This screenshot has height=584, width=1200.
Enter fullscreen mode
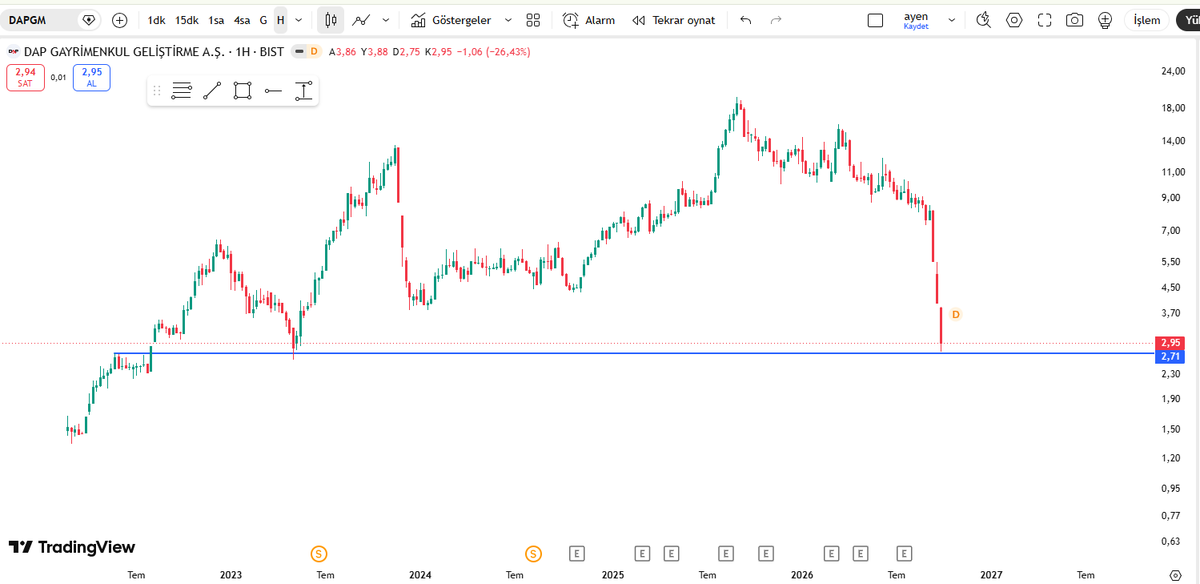pos(1045,20)
